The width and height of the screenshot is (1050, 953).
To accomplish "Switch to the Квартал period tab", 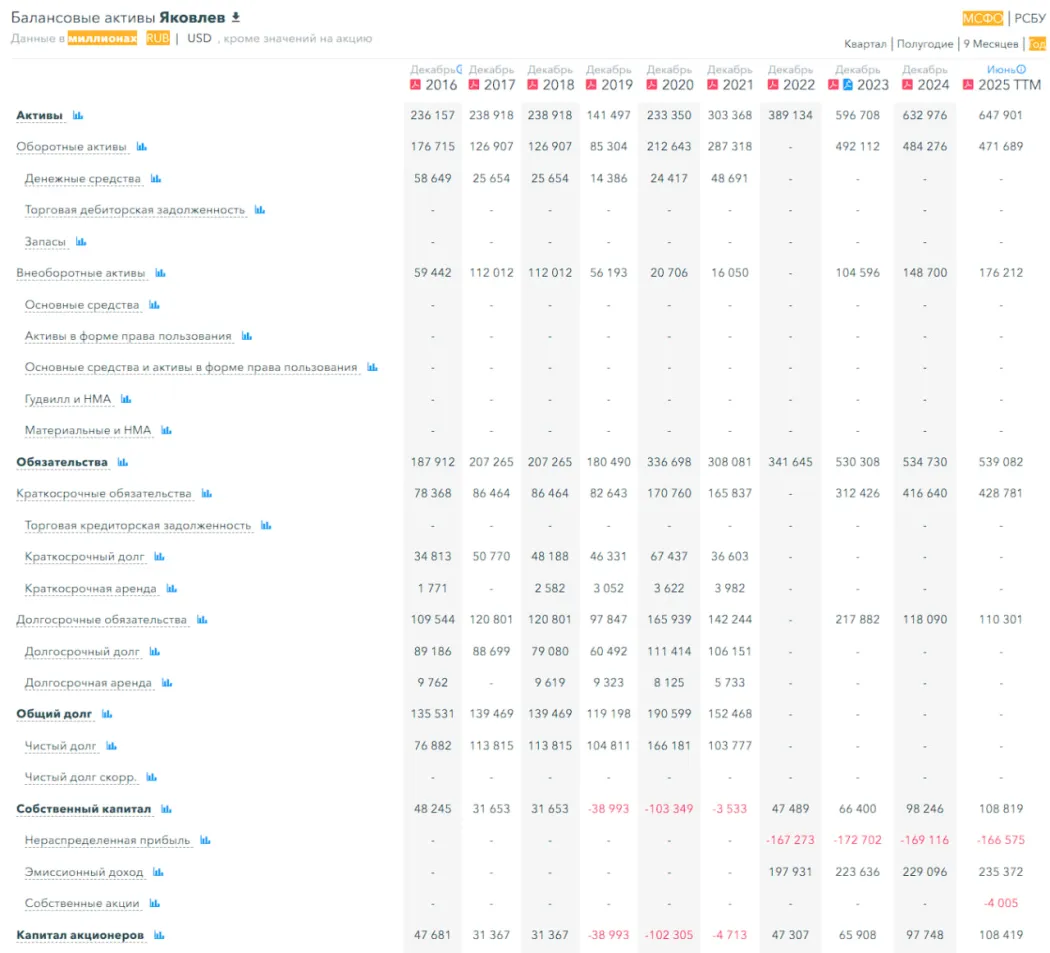I will (x=865, y=44).
